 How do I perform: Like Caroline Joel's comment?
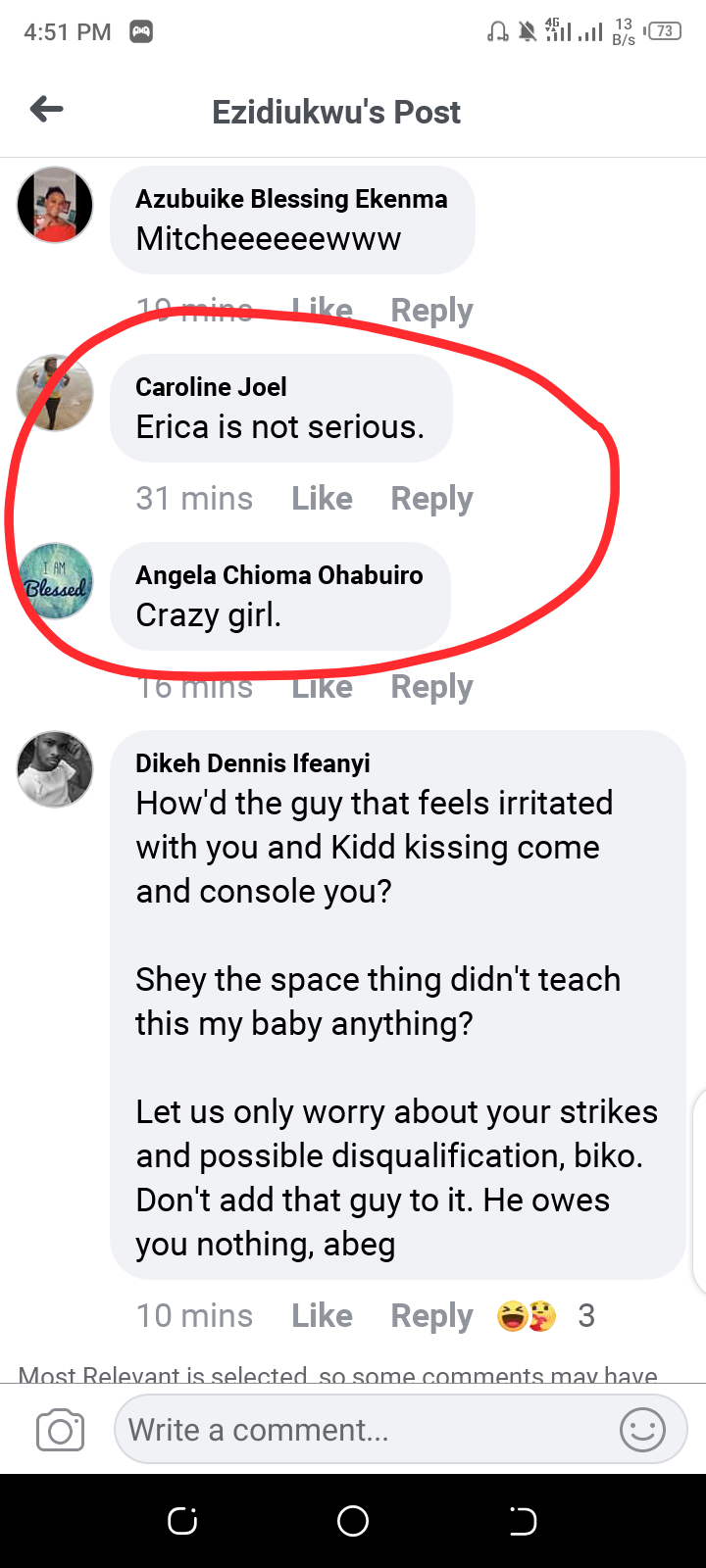322,499
